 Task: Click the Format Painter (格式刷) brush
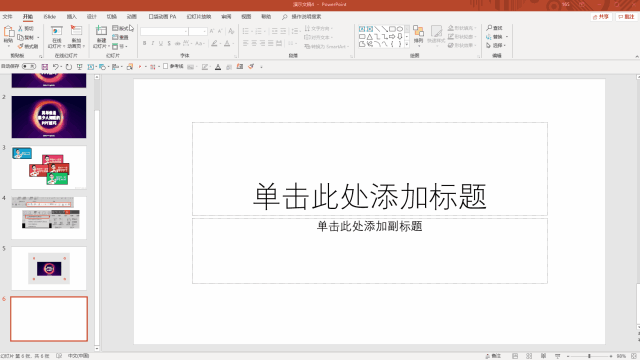click(28, 46)
